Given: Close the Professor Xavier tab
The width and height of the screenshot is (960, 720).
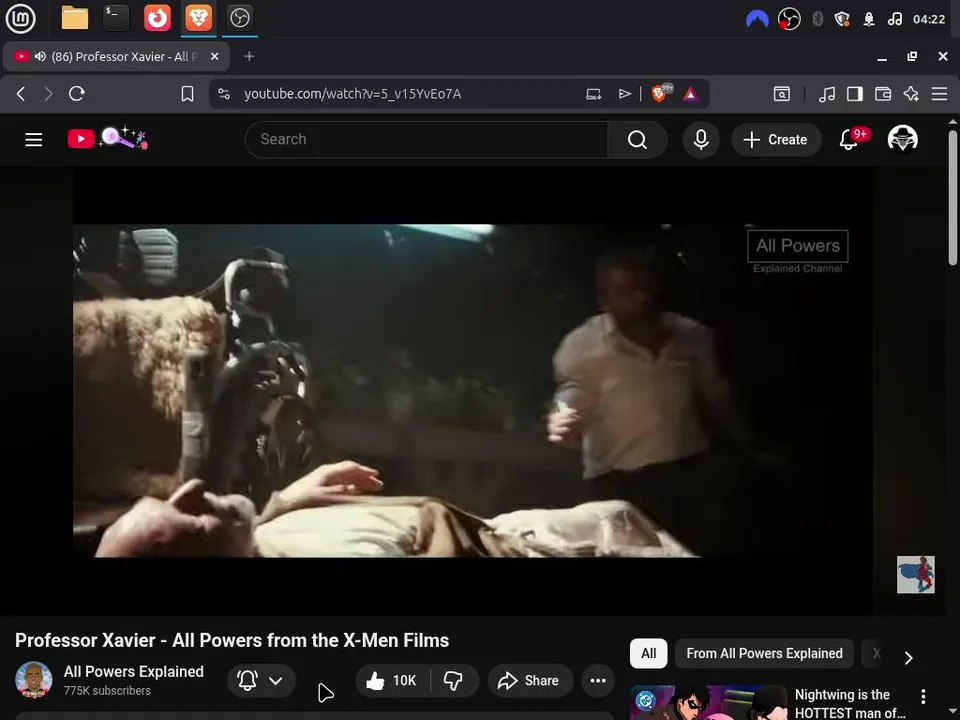Looking at the screenshot, I should pyautogui.click(x=214, y=56).
